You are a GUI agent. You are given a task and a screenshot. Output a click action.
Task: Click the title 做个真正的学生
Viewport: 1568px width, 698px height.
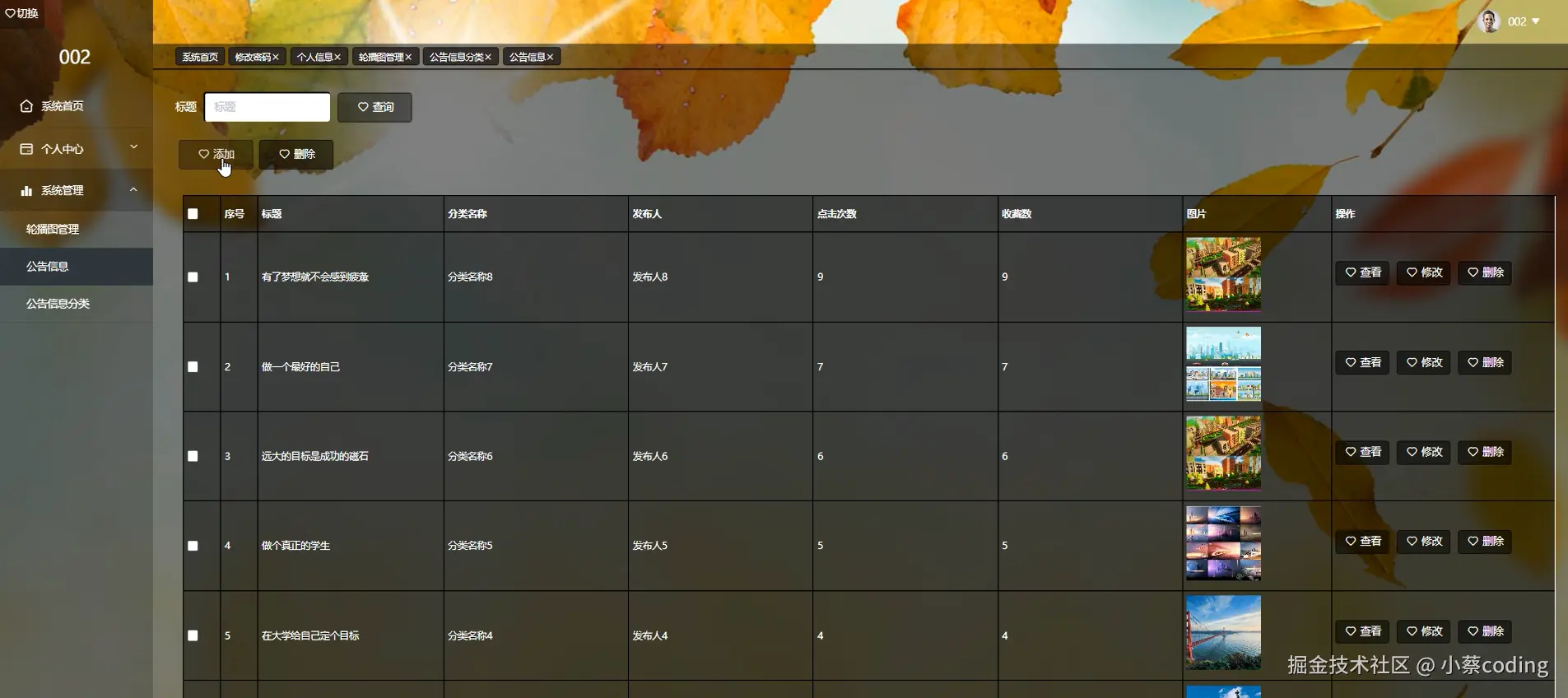coord(295,546)
